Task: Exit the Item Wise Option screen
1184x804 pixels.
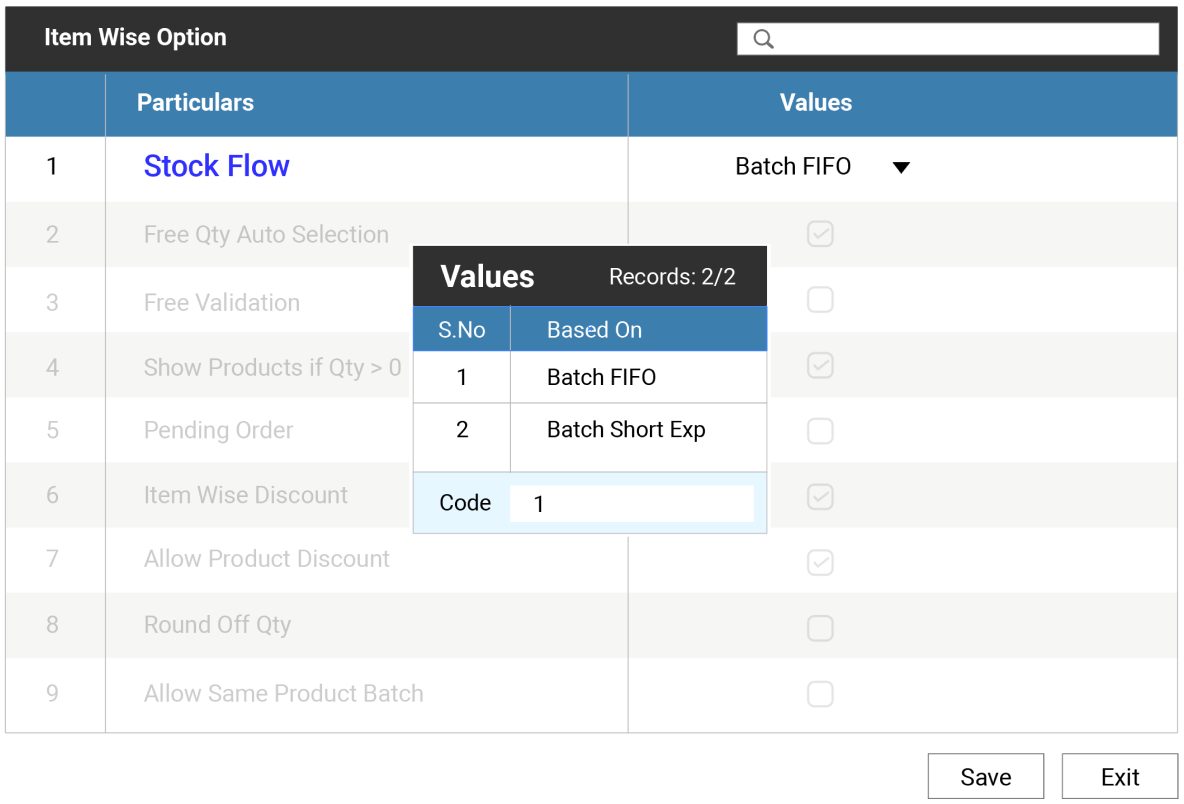Action: 1118,777
